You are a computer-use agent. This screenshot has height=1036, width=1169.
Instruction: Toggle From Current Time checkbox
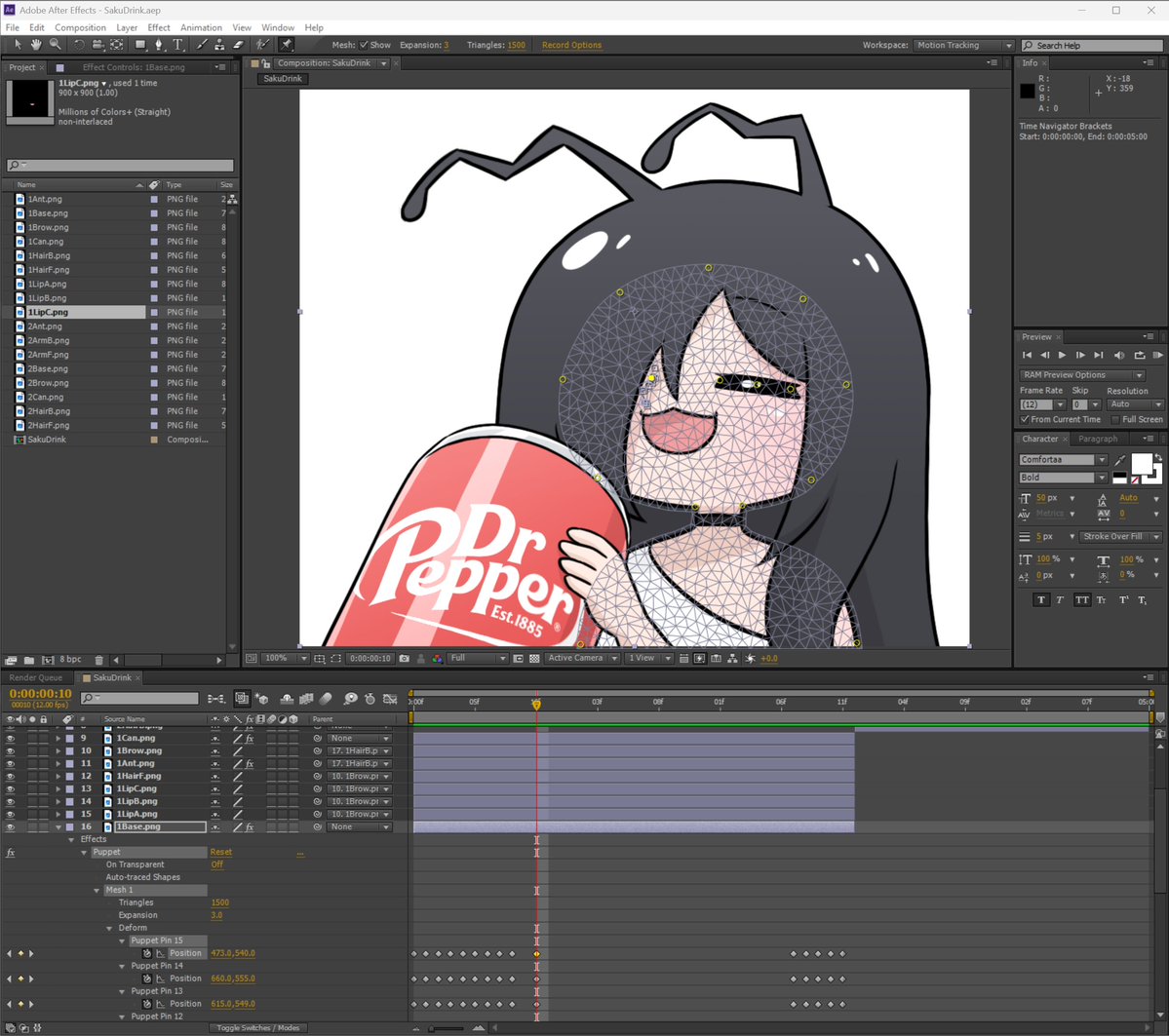click(x=1025, y=420)
